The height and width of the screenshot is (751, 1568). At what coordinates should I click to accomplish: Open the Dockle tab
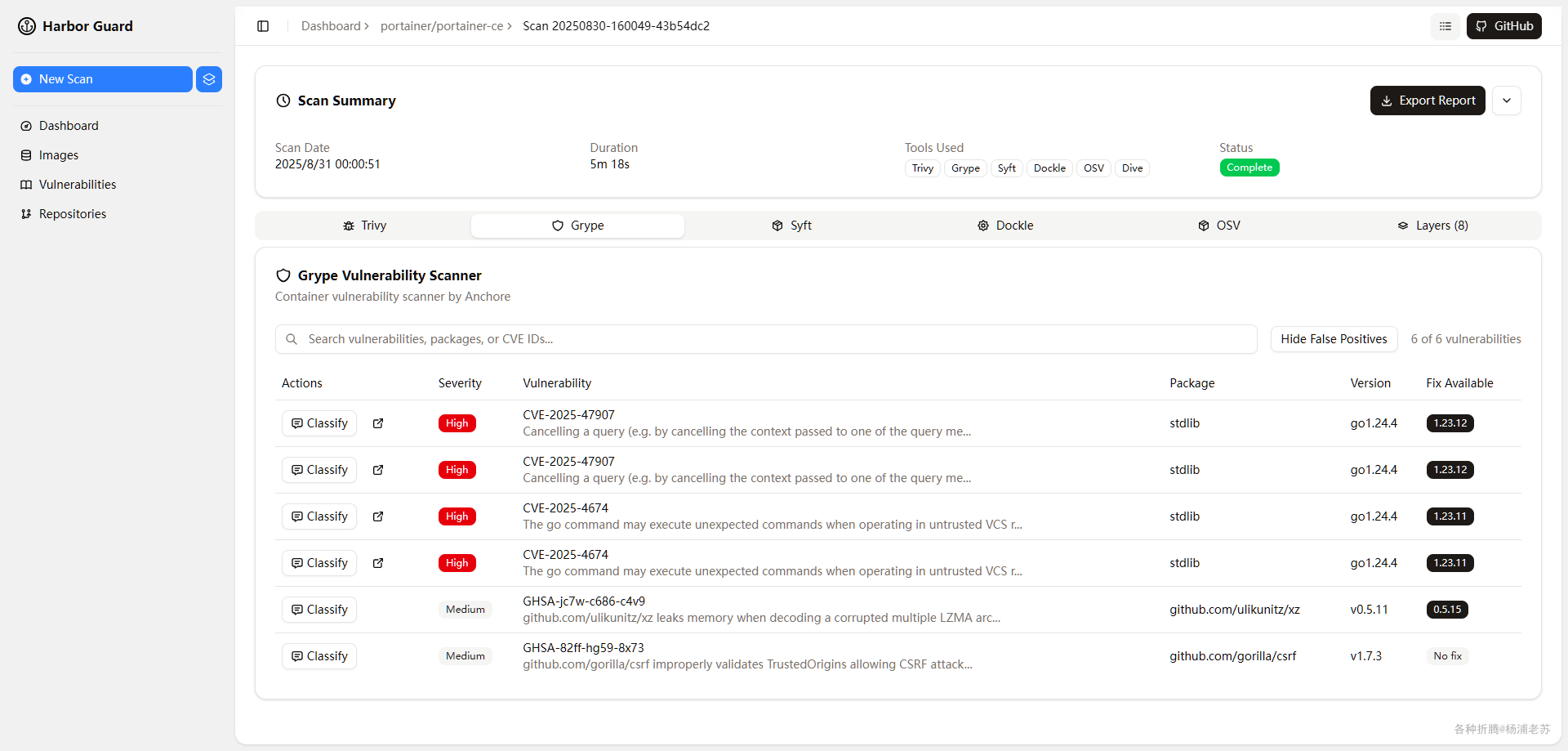click(x=1005, y=226)
